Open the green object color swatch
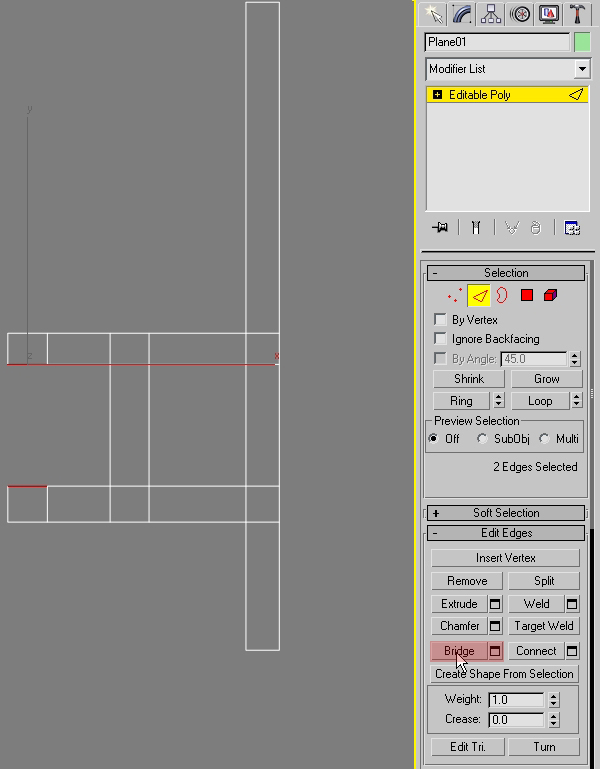This screenshot has height=769, width=600. tap(582, 42)
